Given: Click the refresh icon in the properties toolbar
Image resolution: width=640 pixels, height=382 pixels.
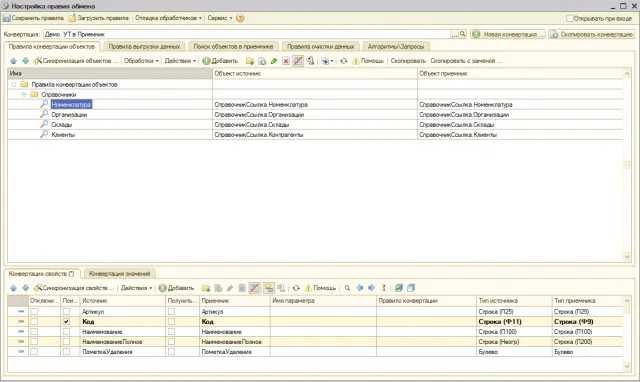Looking at the screenshot, I should point(296,288).
